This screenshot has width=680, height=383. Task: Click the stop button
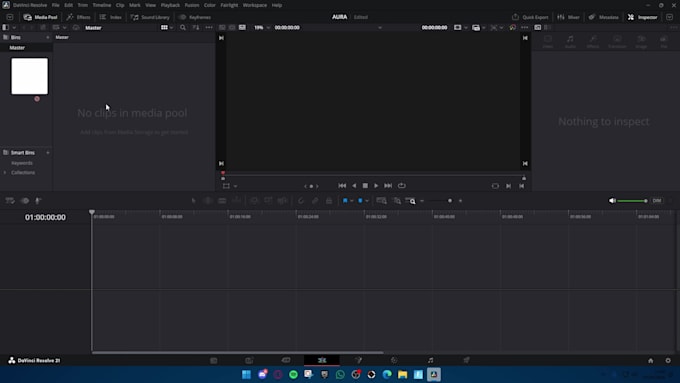(365, 186)
